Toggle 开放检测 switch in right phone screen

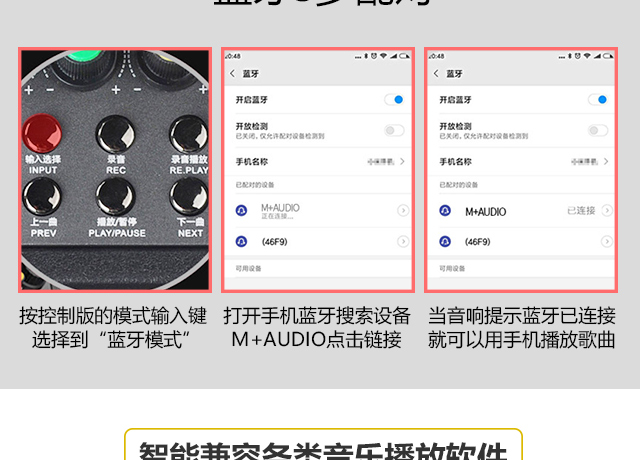[598, 131]
